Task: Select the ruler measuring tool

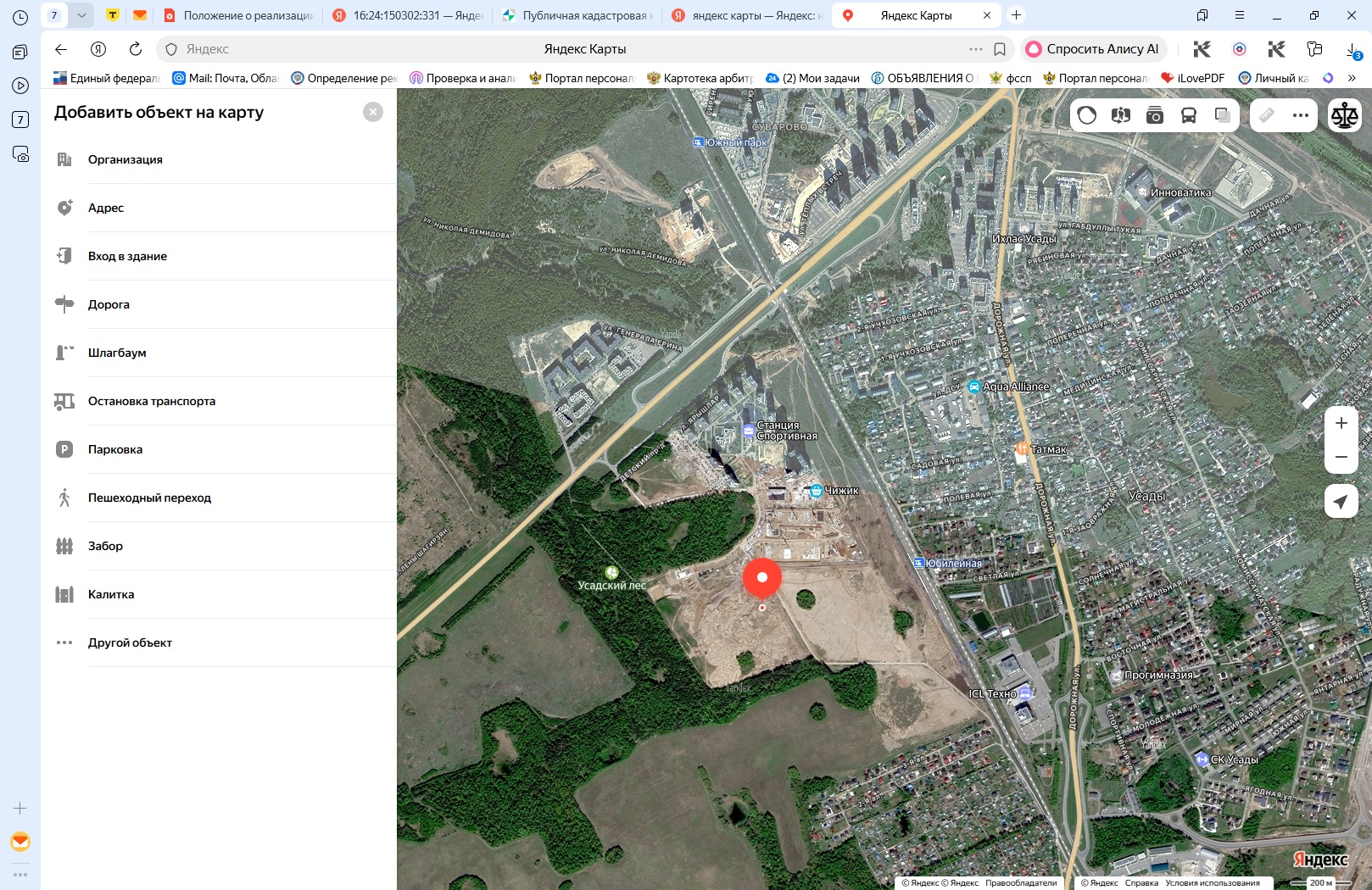Action: pos(1267,115)
